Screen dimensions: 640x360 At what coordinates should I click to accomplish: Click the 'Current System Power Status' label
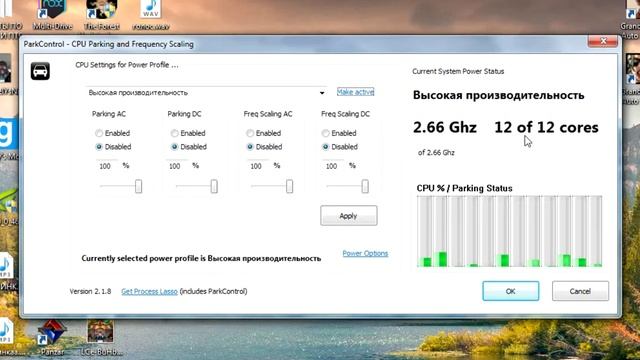pyautogui.click(x=458, y=71)
